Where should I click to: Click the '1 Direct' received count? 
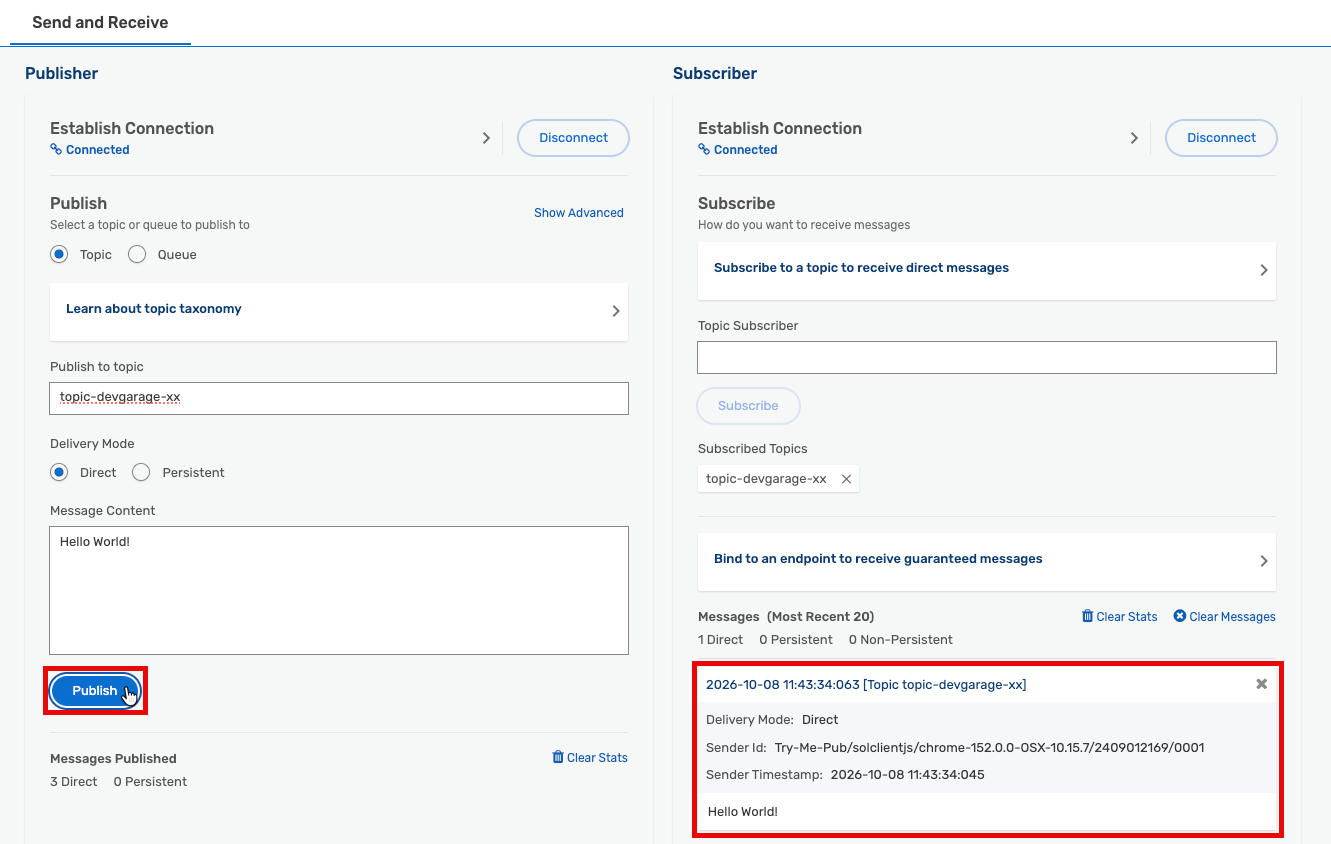[720, 640]
